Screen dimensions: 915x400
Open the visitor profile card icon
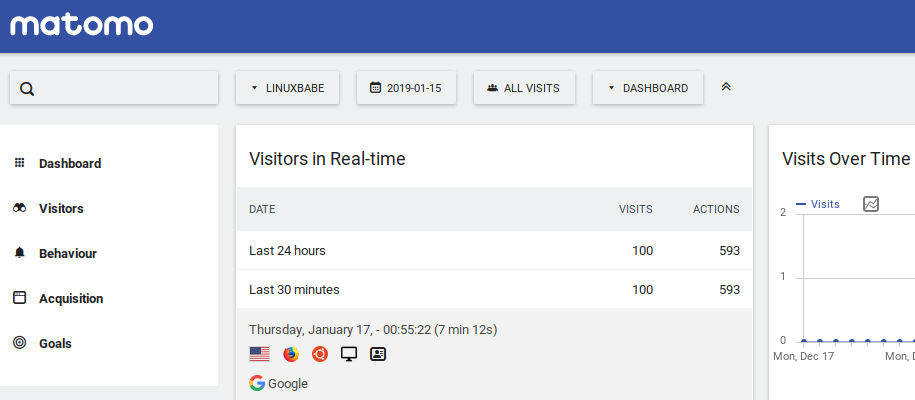click(378, 354)
